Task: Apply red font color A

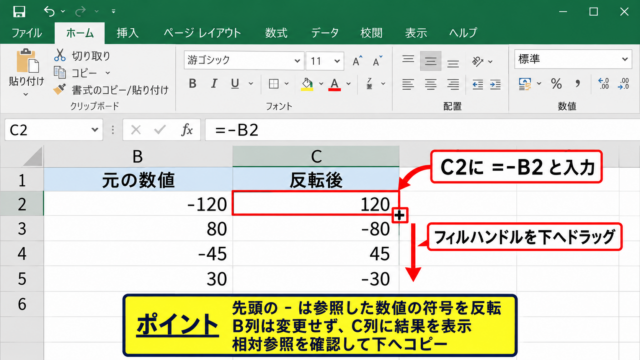Action: tap(334, 84)
